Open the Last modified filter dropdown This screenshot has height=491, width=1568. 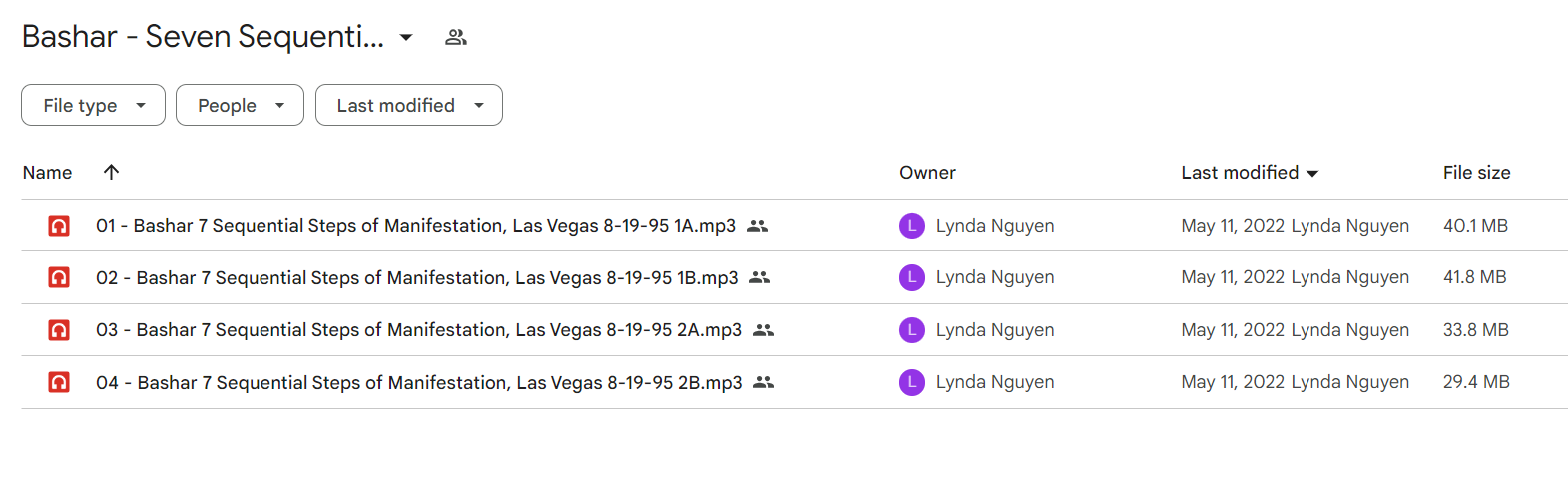coord(409,105)
